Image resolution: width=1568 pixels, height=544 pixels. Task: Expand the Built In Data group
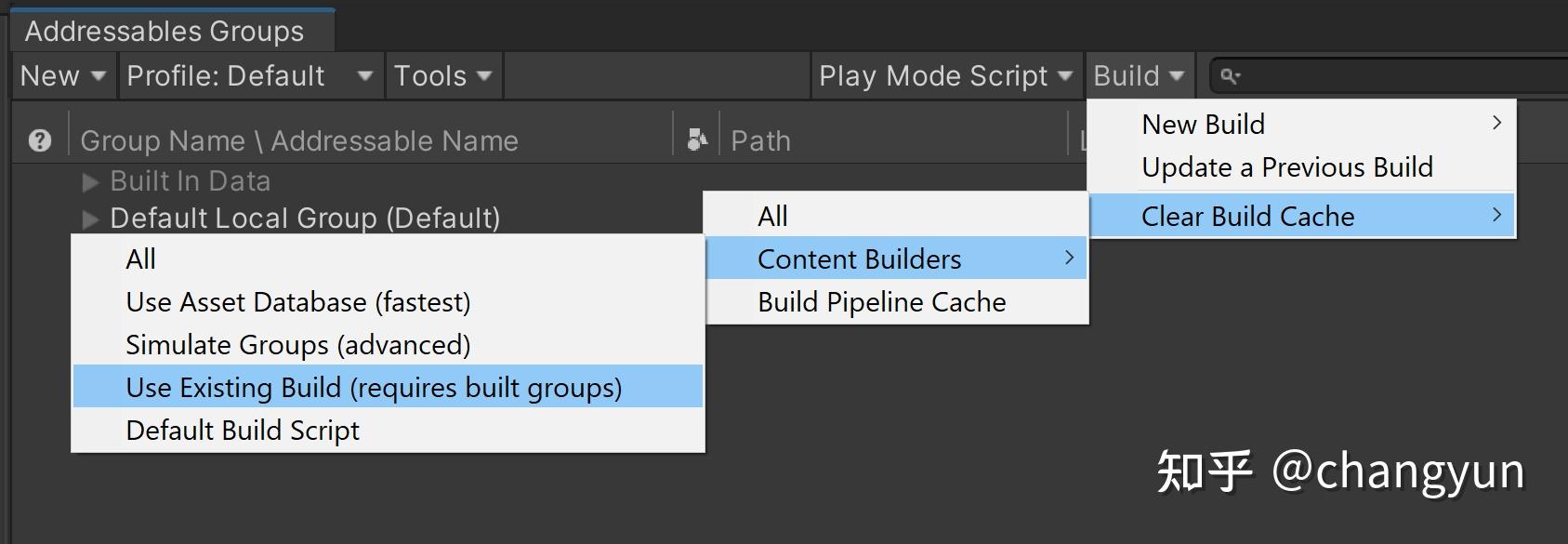[90, 182]
